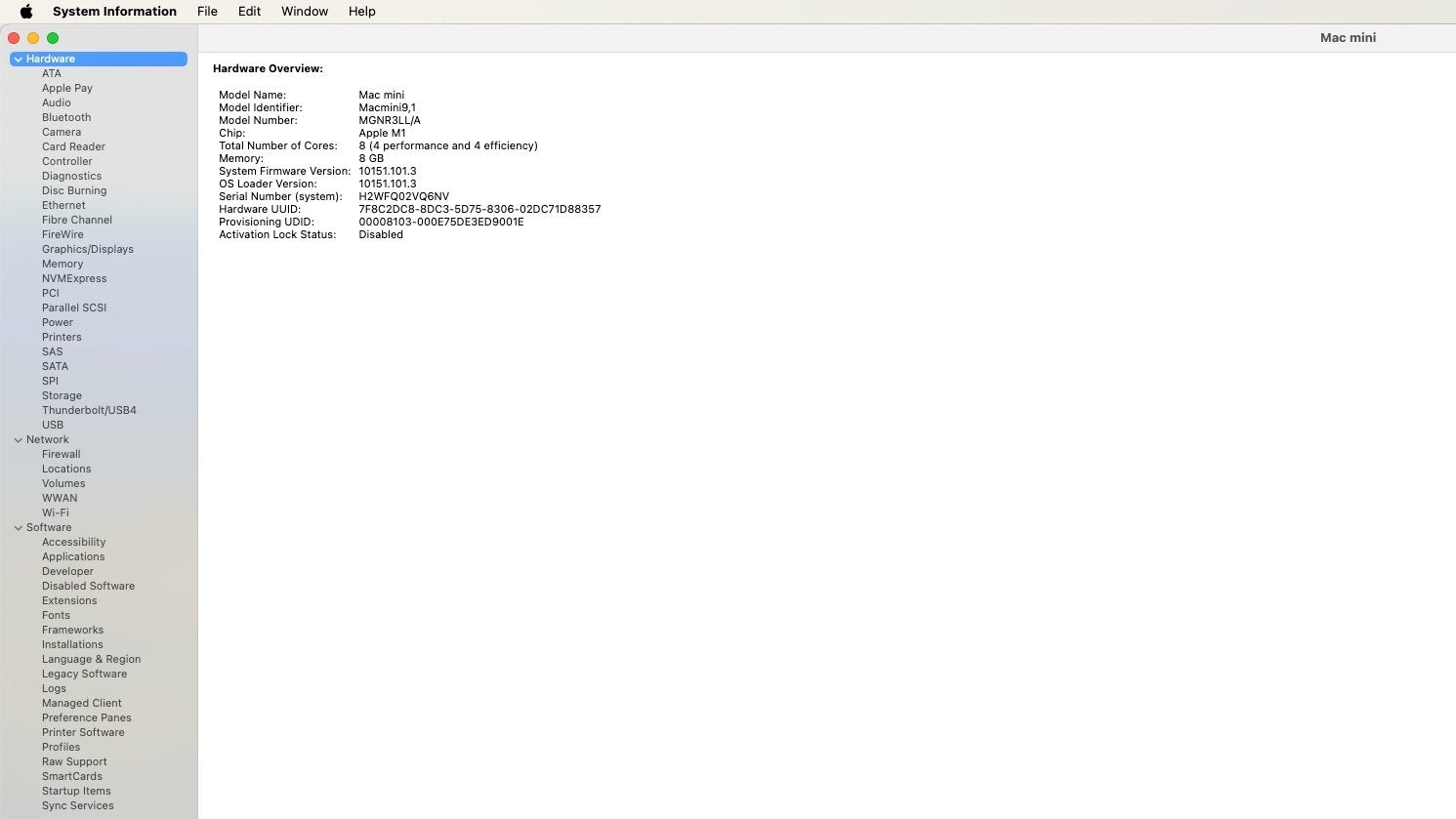
Task: Select Locations under Network
Action: pos(66,470)
